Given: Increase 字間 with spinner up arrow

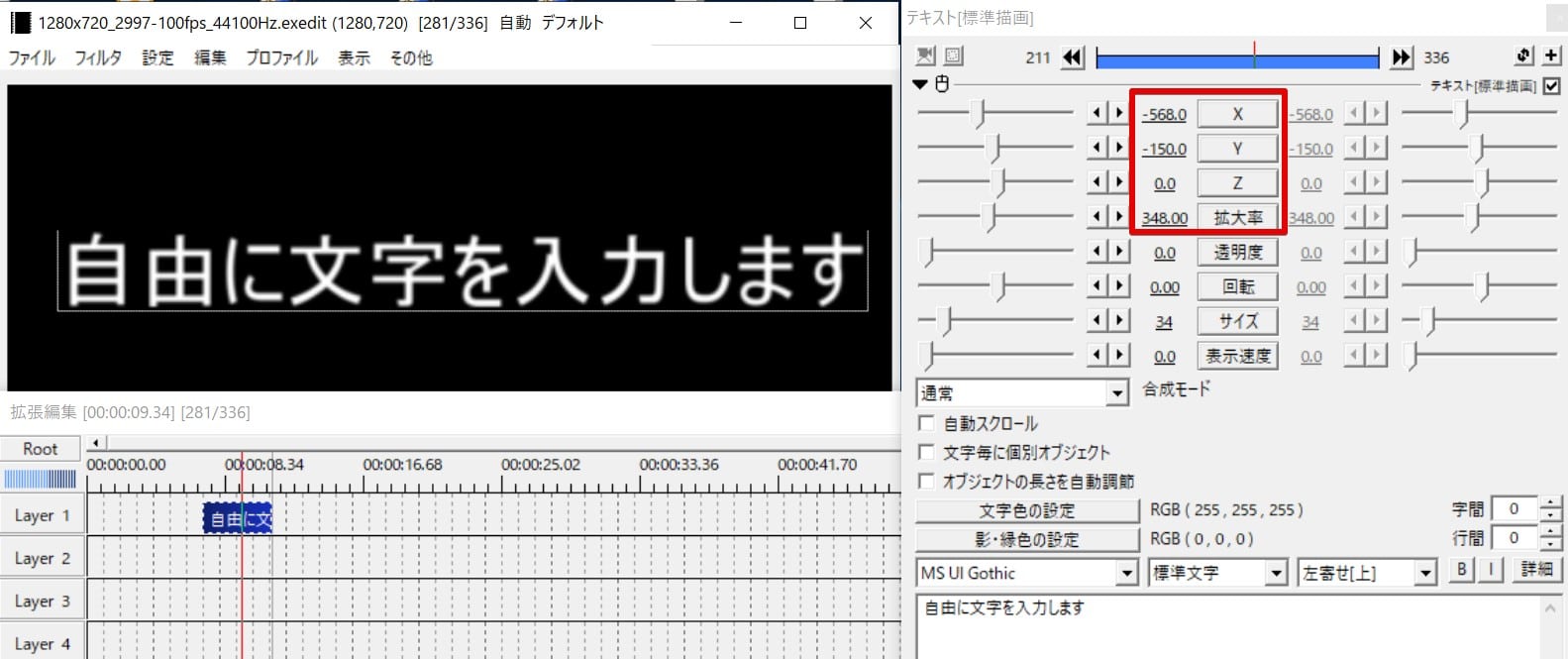Looking at the screenshot, I should pyautogui.click(x=1550, y=503).
